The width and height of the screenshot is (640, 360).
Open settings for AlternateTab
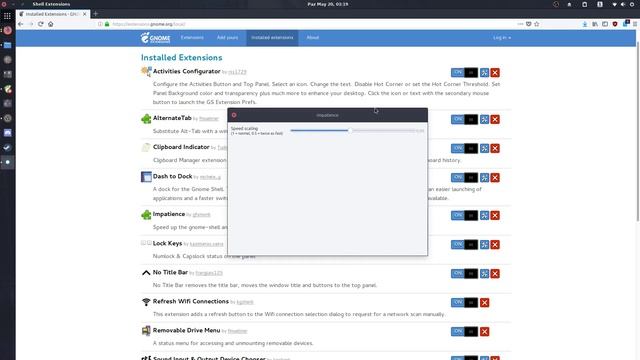click(x=484, y=119)
